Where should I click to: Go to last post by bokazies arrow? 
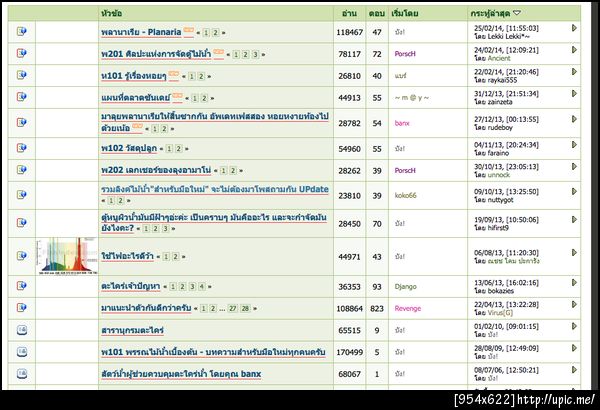[x=574, y=283]
